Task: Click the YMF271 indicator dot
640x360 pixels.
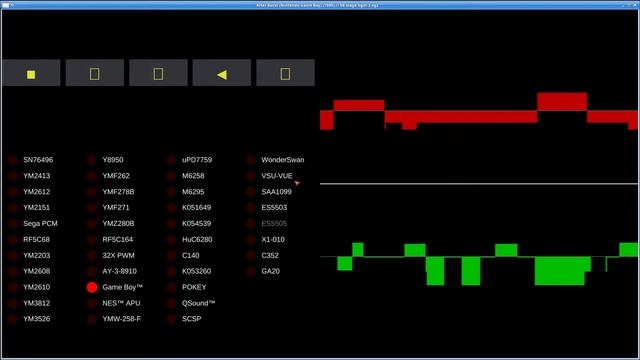Action: point(92,208)
